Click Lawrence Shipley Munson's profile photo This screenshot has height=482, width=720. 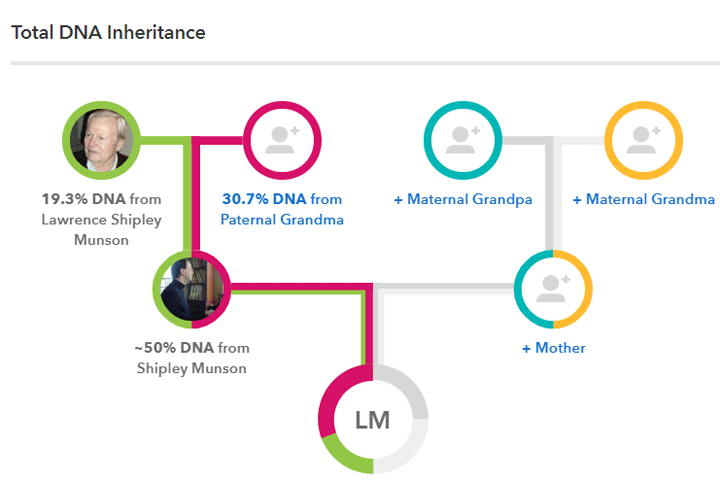click(101, 140)
